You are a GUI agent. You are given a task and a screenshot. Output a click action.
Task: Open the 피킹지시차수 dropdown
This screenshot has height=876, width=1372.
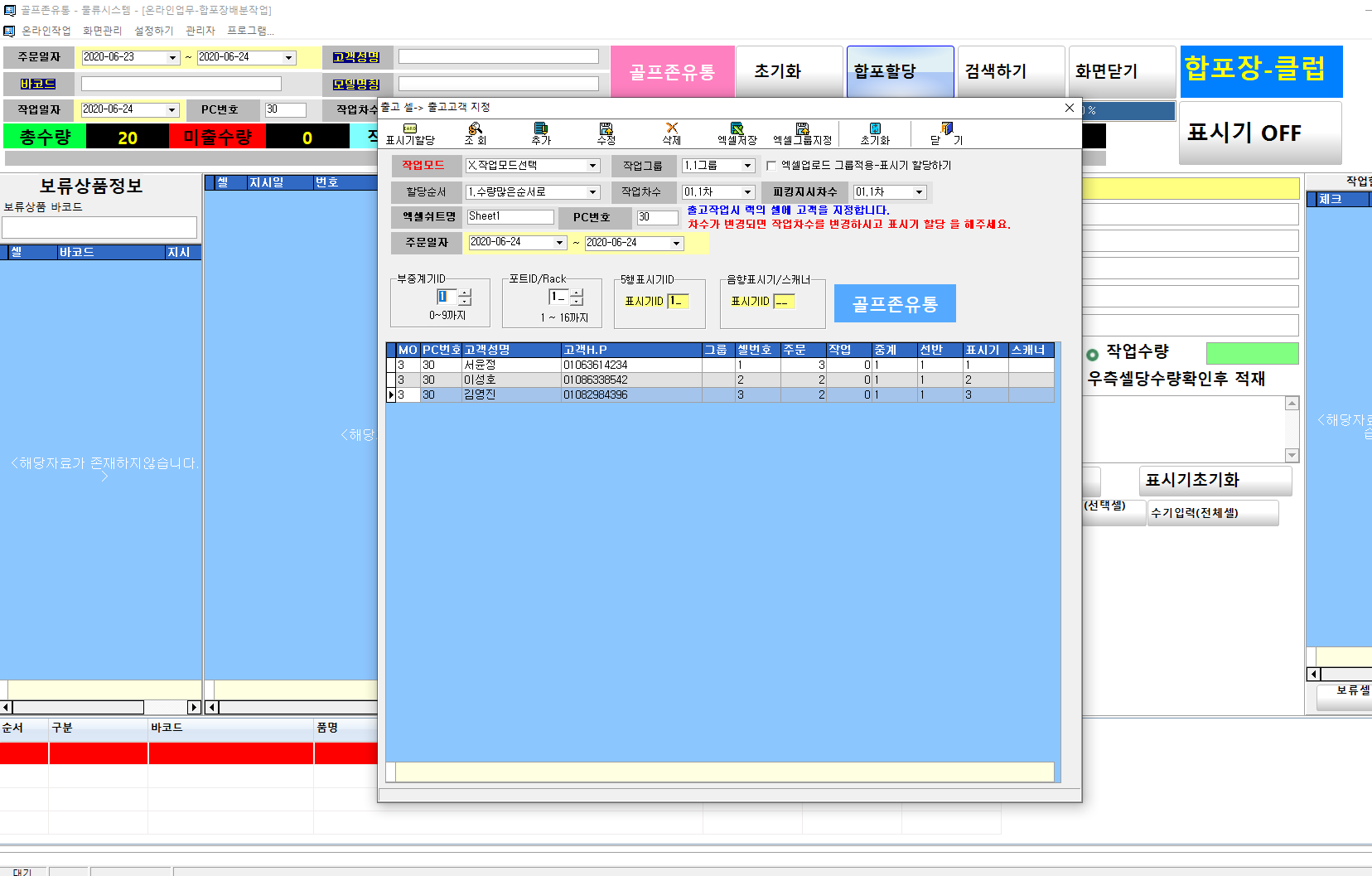(x=919, y=192)
